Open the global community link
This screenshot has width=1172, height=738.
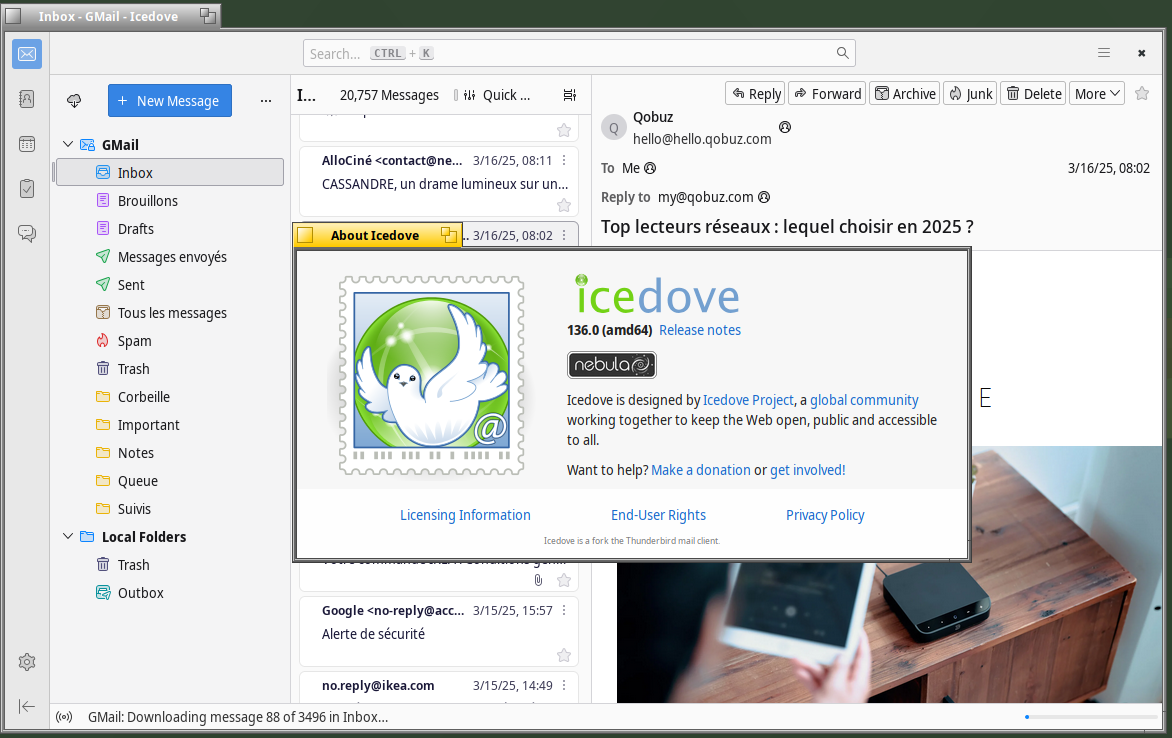(x=864, y=400)
